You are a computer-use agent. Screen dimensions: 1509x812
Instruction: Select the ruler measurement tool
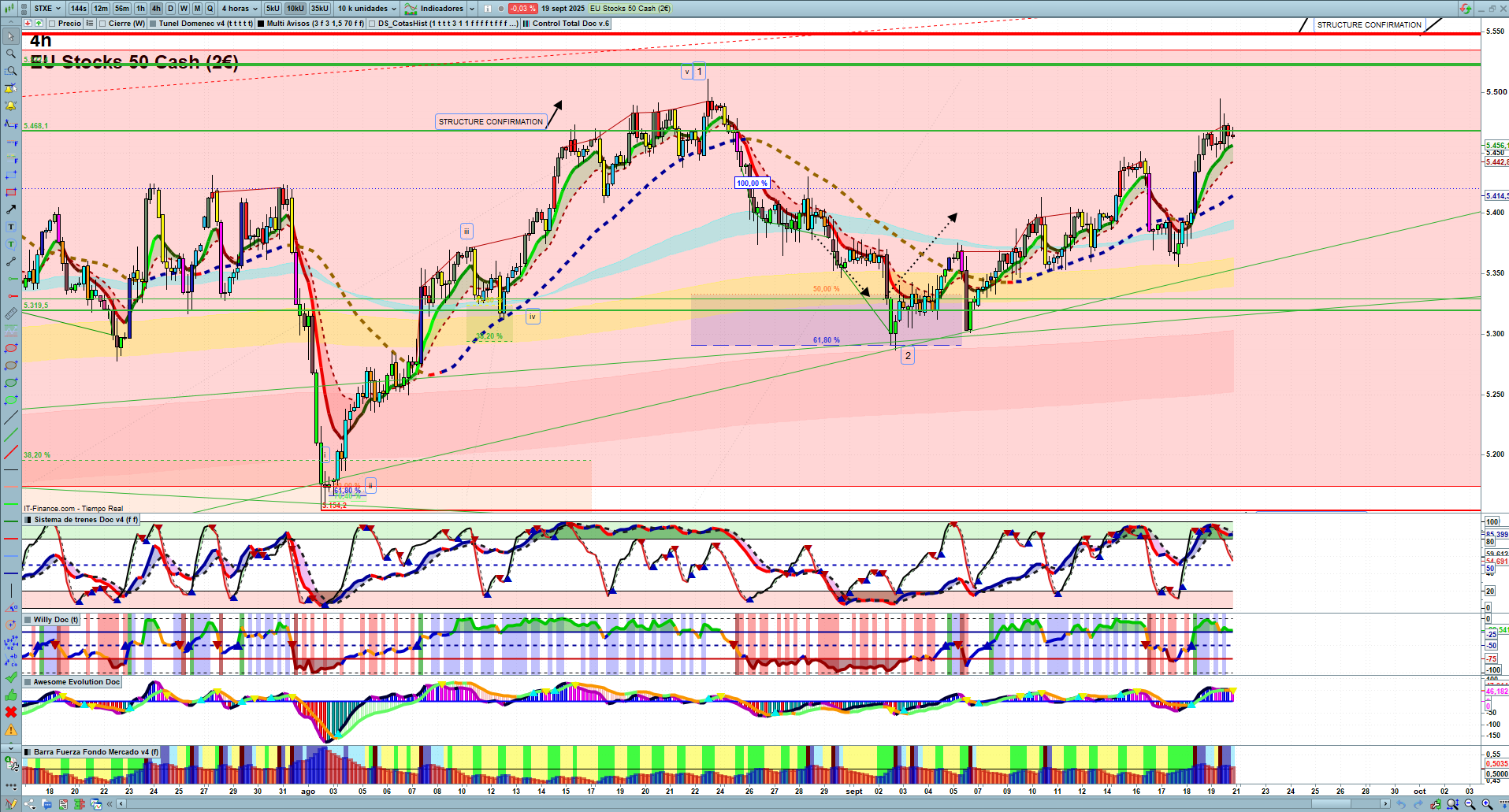[x=11, y=313]
